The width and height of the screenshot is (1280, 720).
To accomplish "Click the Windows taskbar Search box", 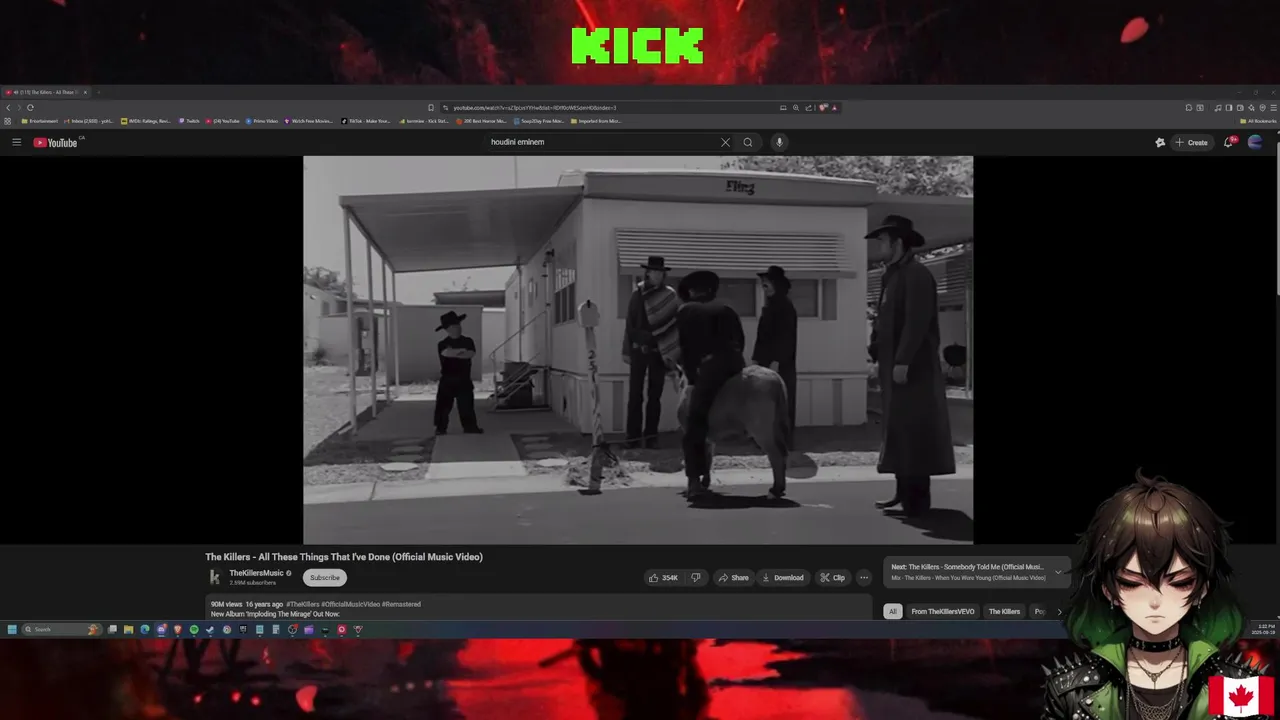I will pos(60,629).
